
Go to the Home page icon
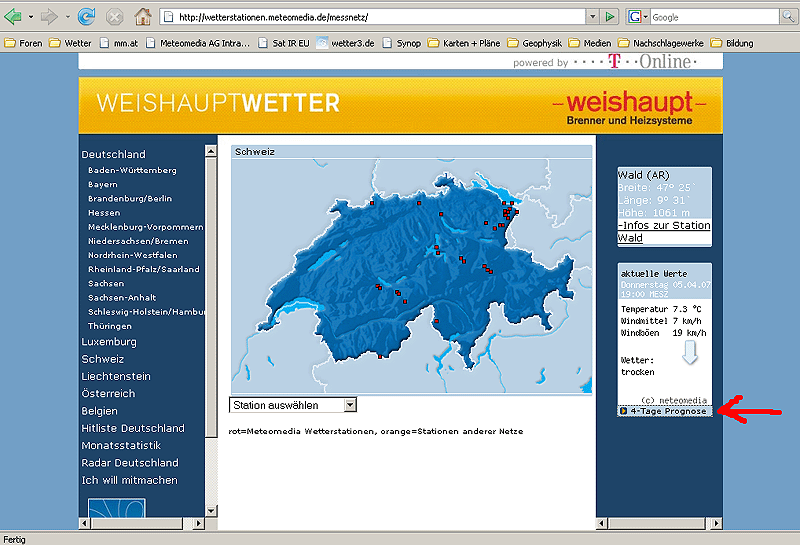tap(142, 17)
